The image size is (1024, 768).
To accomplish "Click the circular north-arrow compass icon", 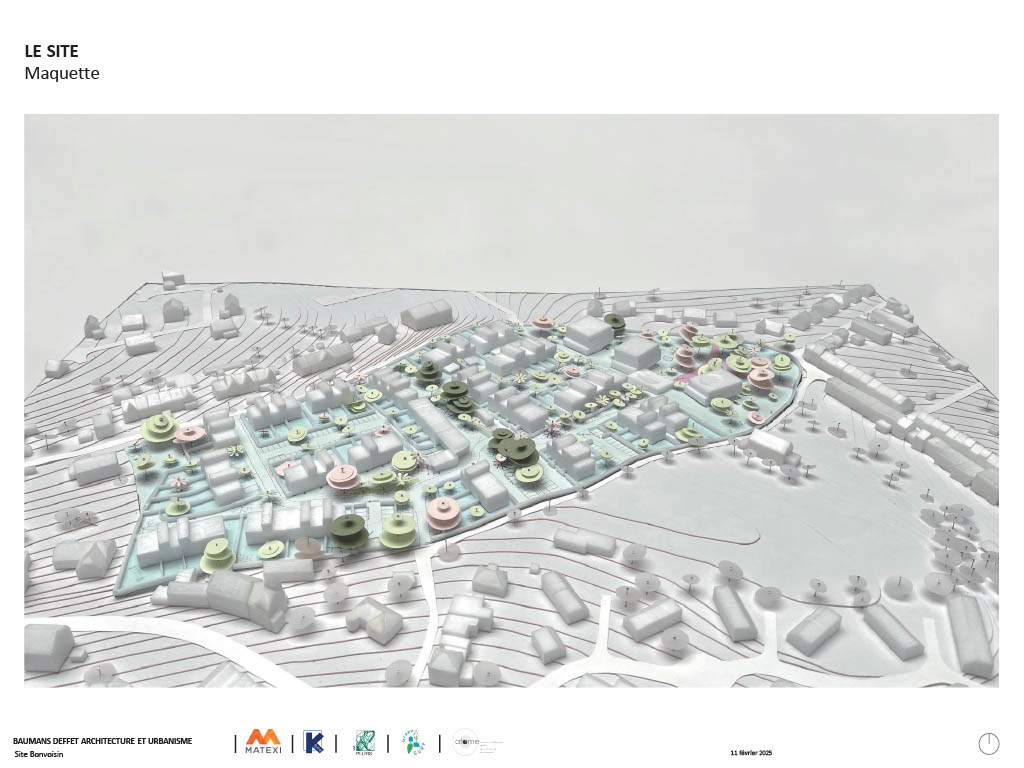I will (x=989, y=743).
